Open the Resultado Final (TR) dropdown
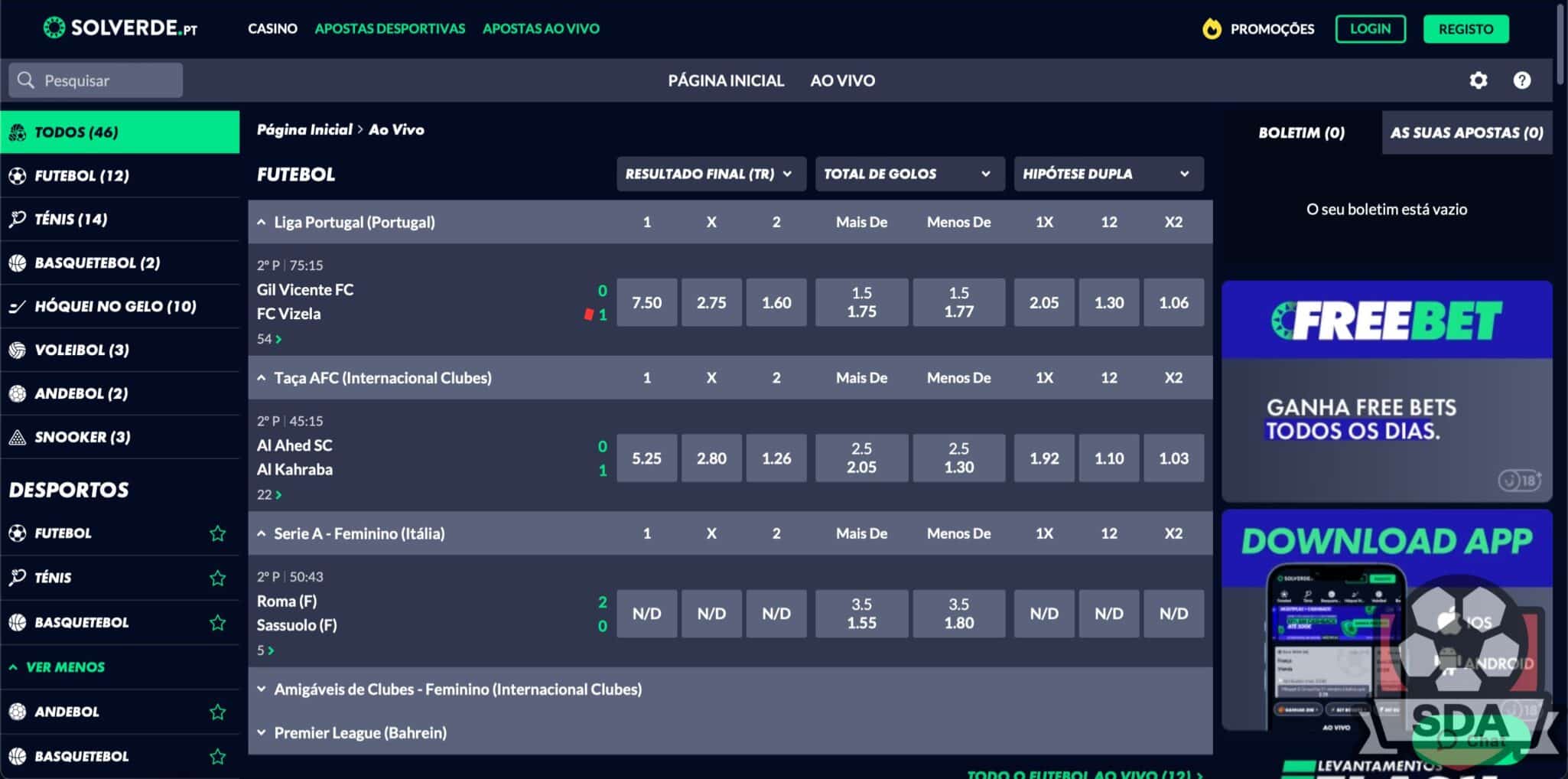1568x779 pixels. pos(711,174)
